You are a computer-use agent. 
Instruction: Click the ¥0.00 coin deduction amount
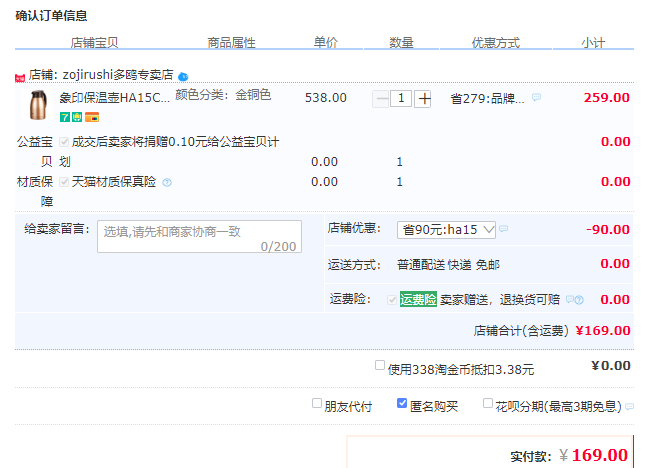coord(611,366)
